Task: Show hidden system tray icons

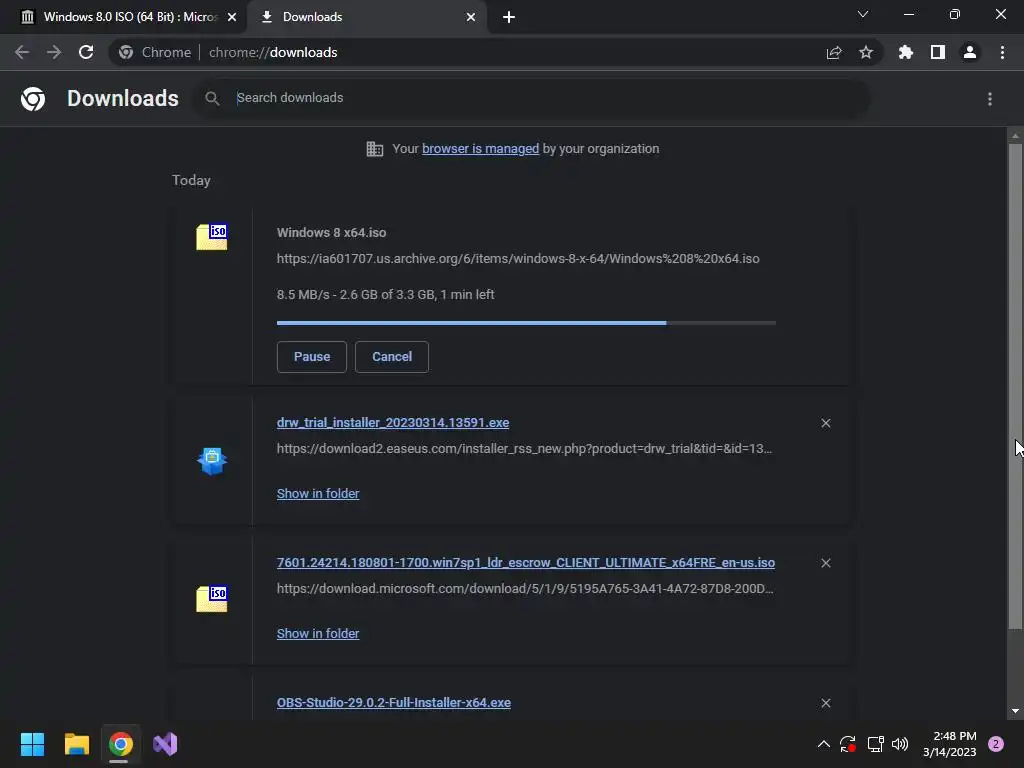Action: pyautogui.click(x=824, y=744)
